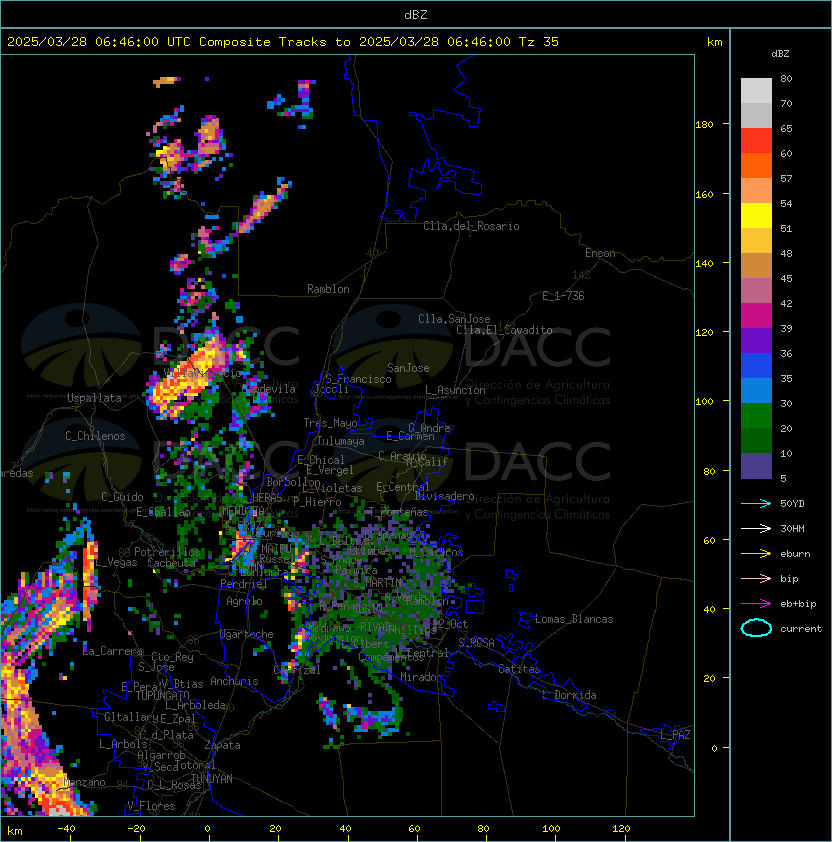
Task: Click the magenta eb+bip arrow in legend
Action: click(756, 604)
